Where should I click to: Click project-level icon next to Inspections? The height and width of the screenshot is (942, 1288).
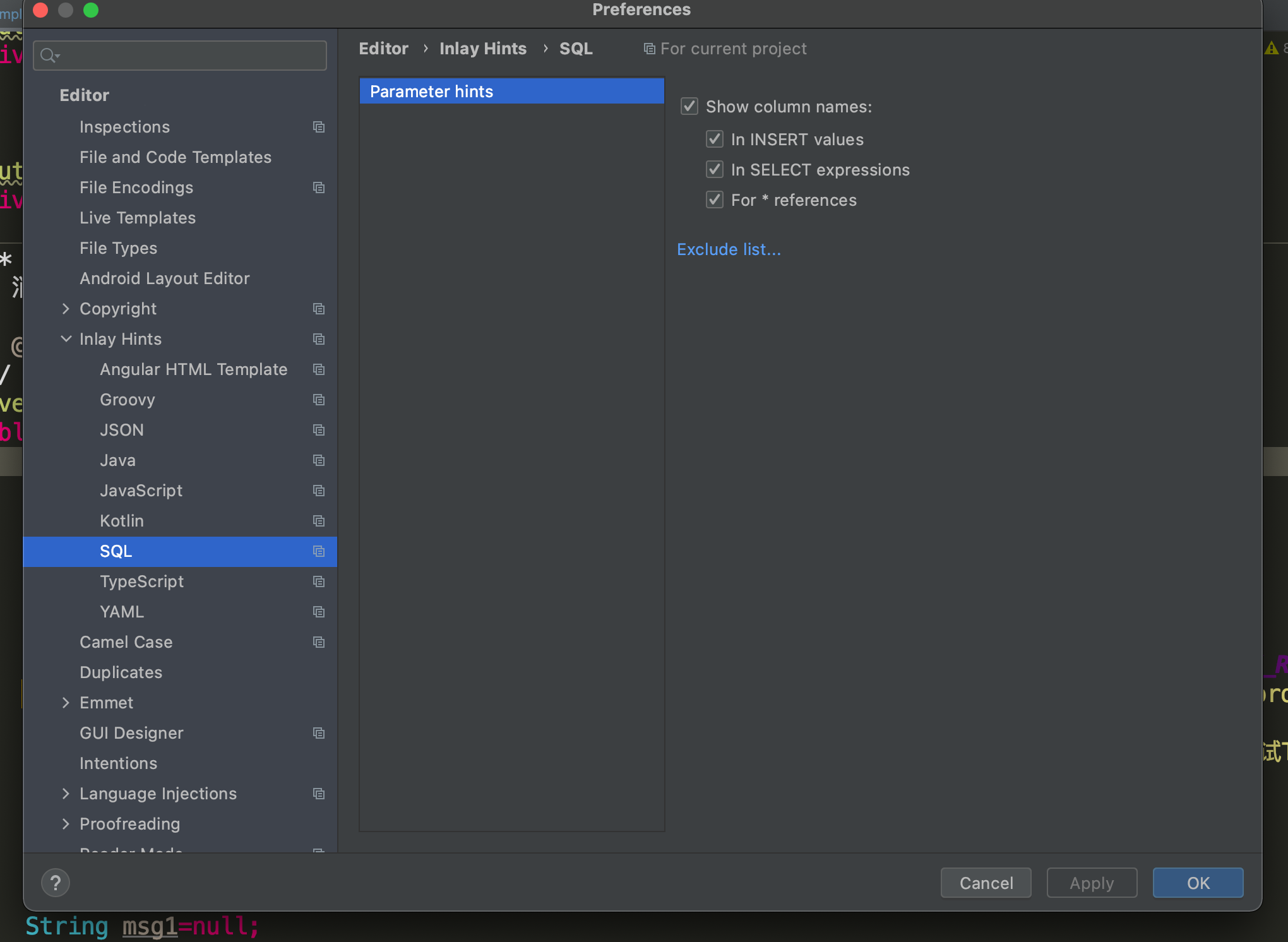point(319,127)
